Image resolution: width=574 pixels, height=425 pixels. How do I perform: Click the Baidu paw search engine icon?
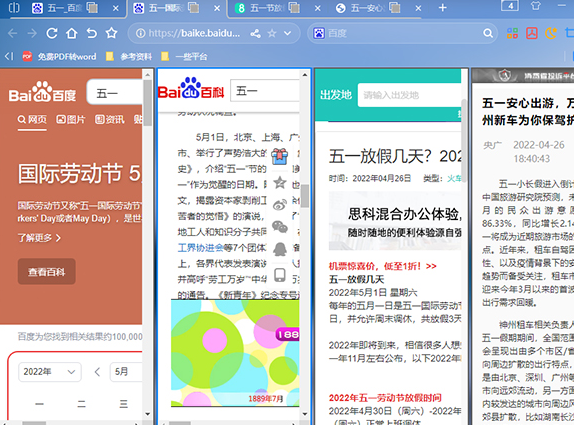click(x=319, y=34)
